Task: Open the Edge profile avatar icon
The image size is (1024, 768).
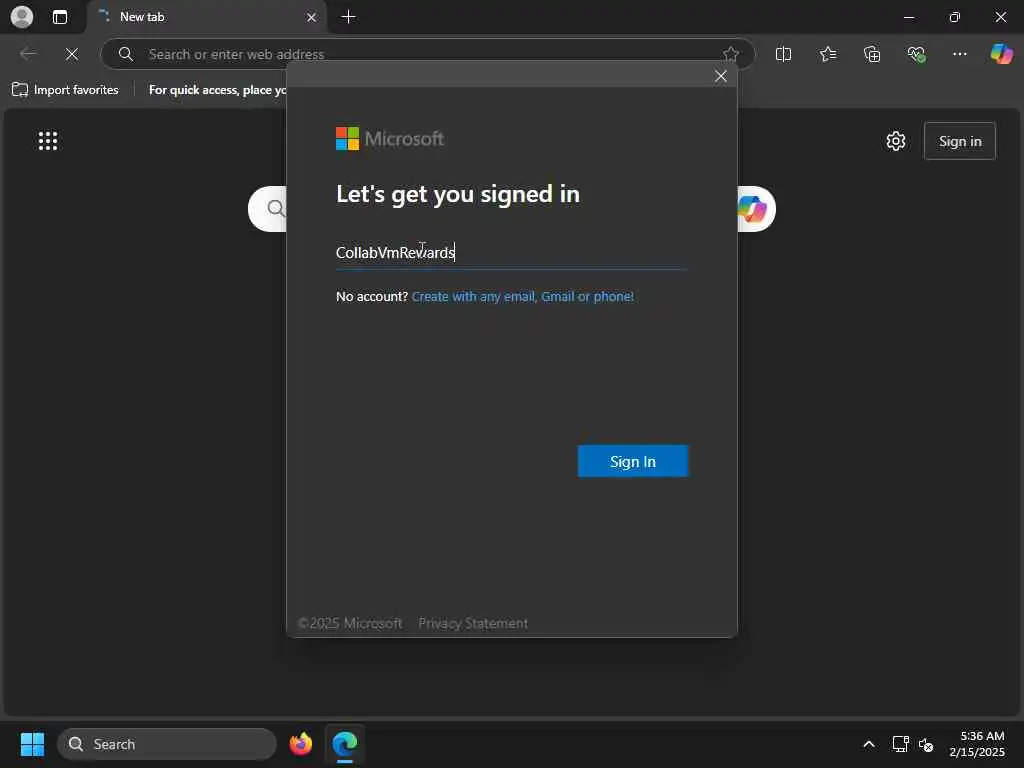Action: pos(22,17)
